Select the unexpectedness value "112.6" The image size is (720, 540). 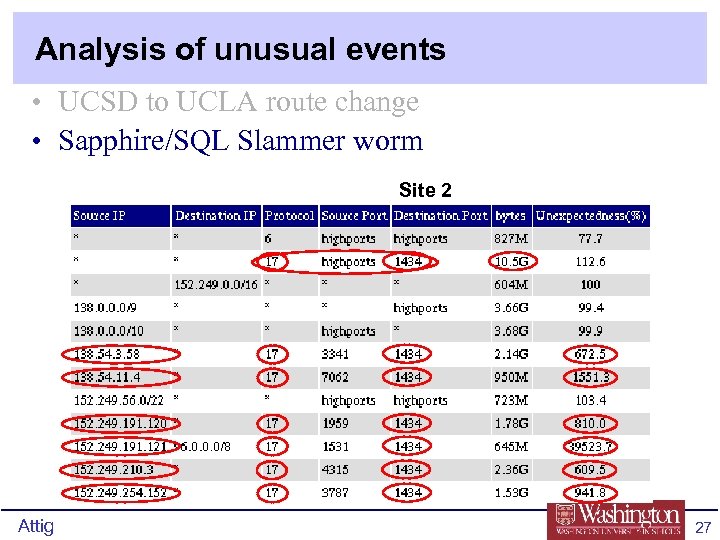(x=591, y=262)
